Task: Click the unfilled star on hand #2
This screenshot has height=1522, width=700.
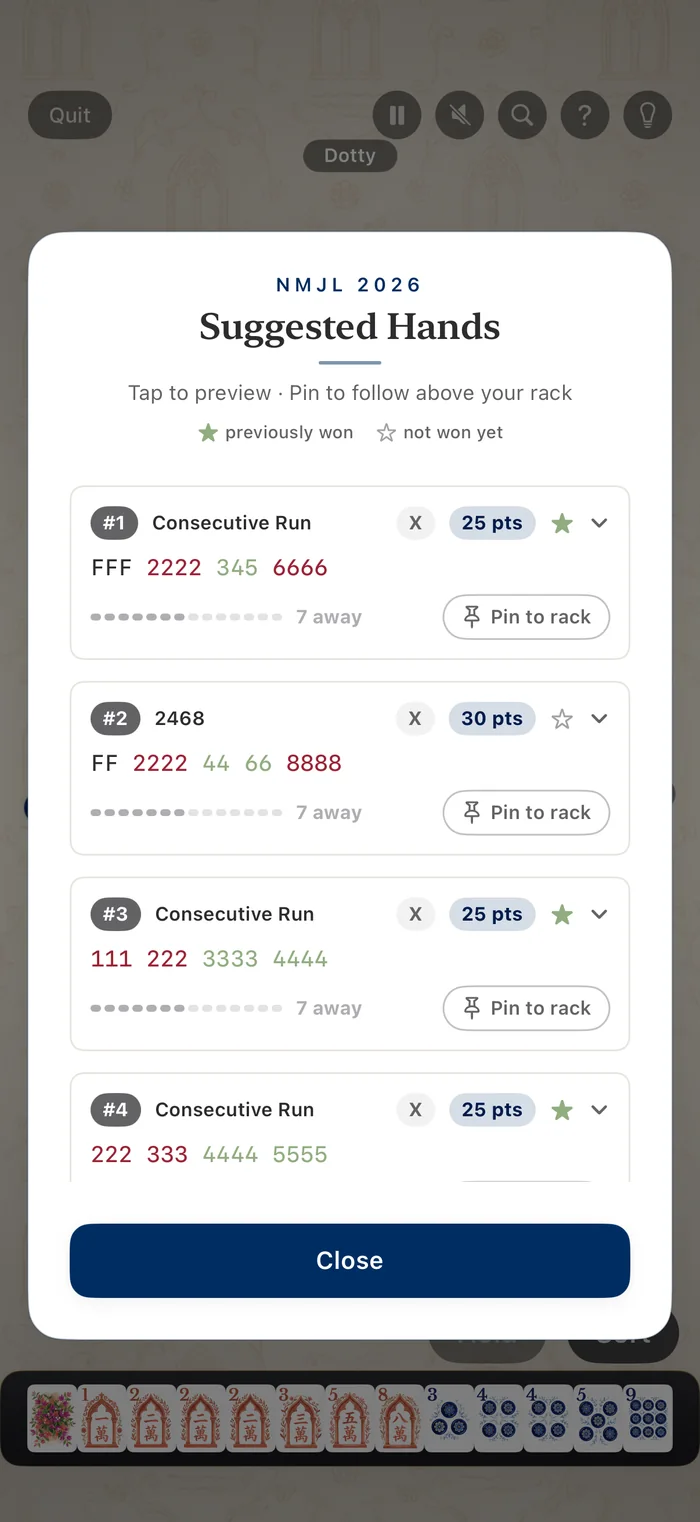Action: coord(562,718)
